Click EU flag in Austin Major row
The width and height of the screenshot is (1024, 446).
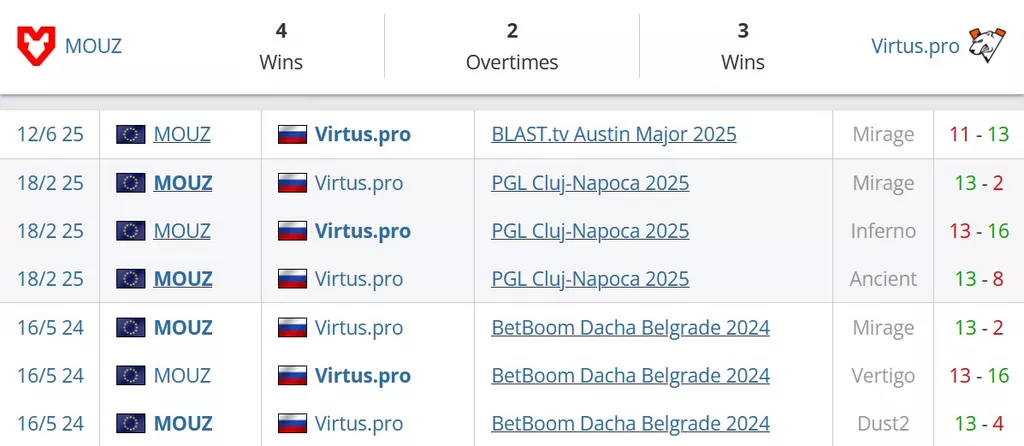(x=131, y=135)
